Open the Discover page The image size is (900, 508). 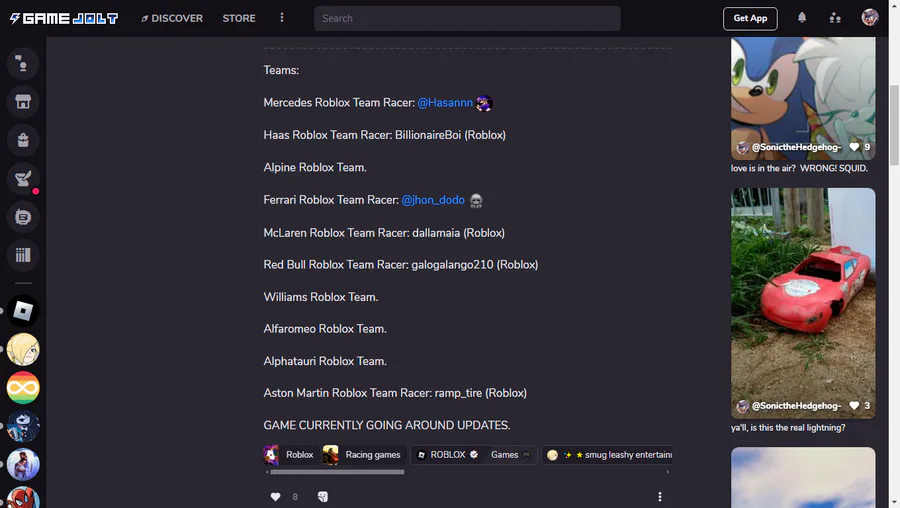(x=172, y=18)
